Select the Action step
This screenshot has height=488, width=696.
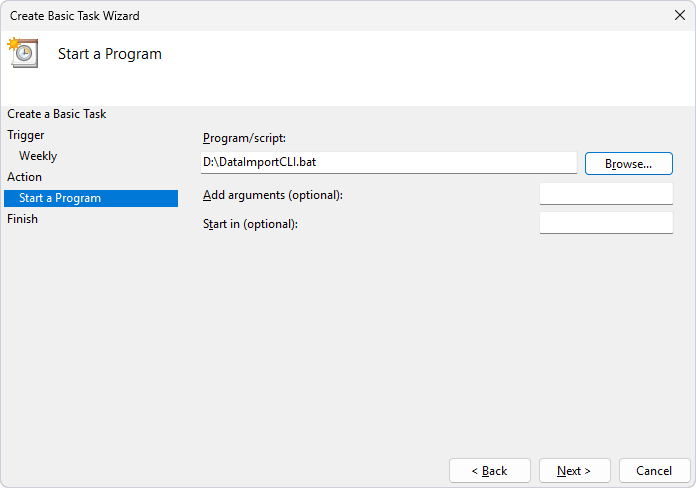[24, 177]
